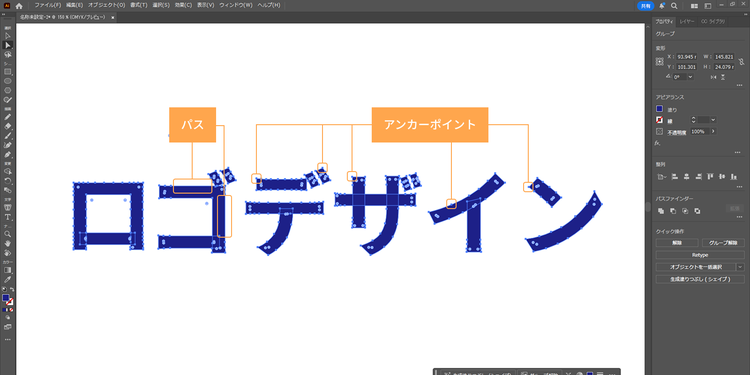The height and width of the screenshot is (375, 750).
Task: Open the notifications bell
Action: [662, 6]
